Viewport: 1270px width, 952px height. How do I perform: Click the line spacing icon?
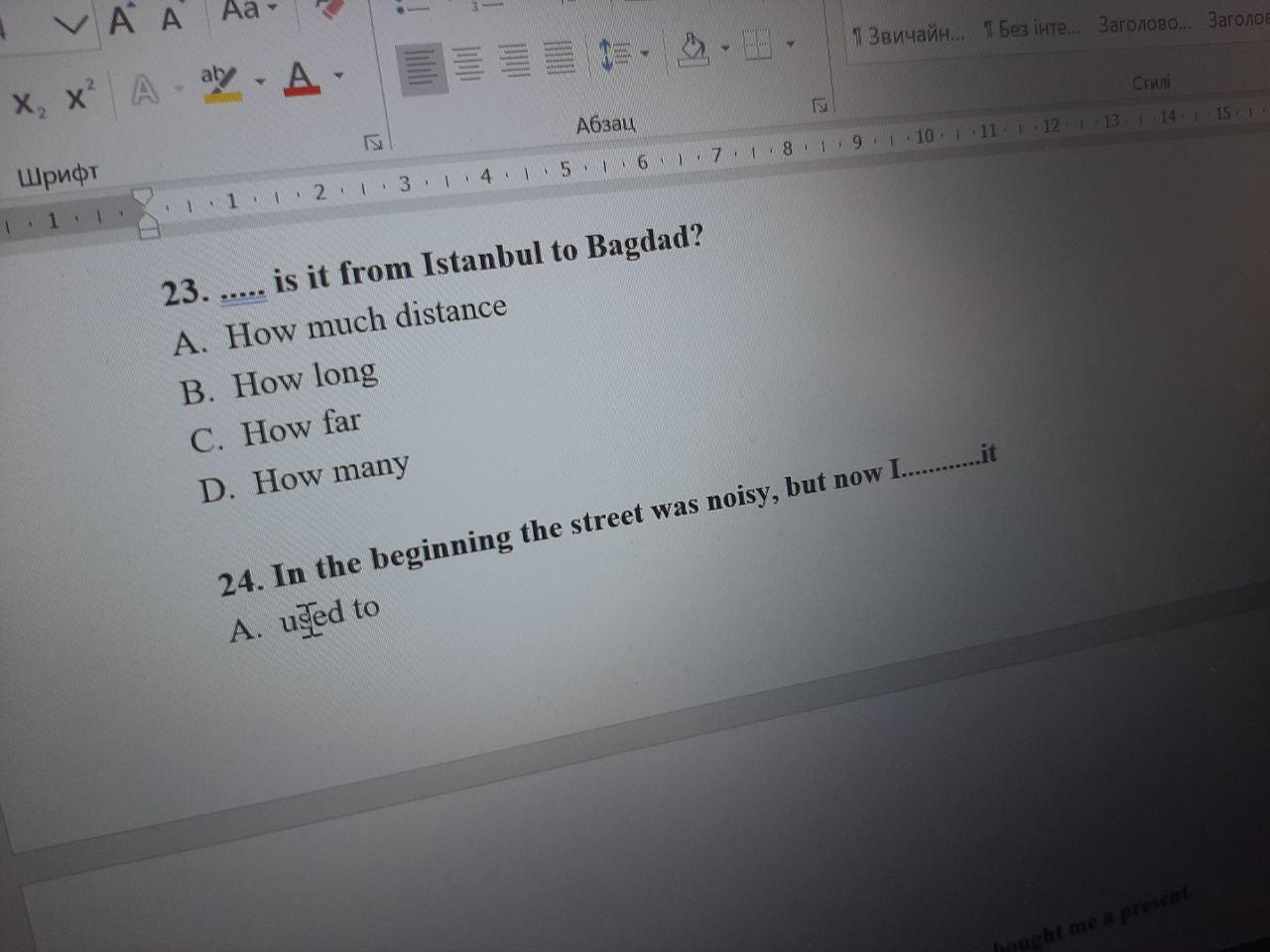pos(614,54)
